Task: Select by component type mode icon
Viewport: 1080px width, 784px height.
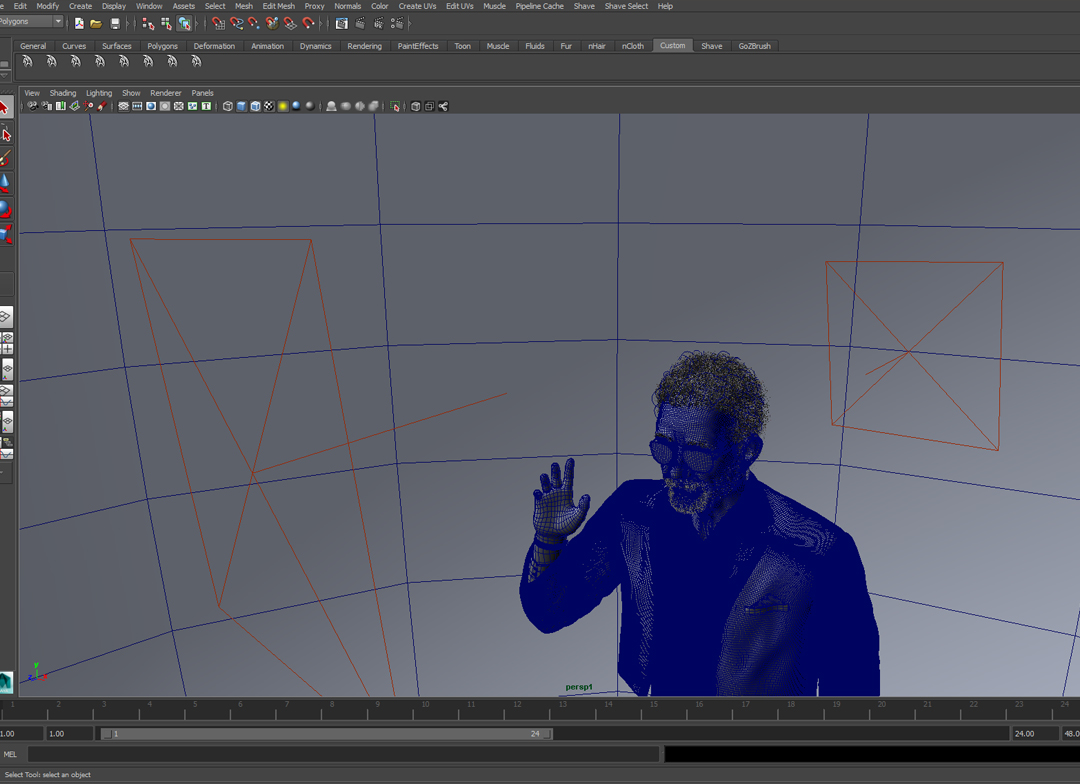Action: [185, 23]
